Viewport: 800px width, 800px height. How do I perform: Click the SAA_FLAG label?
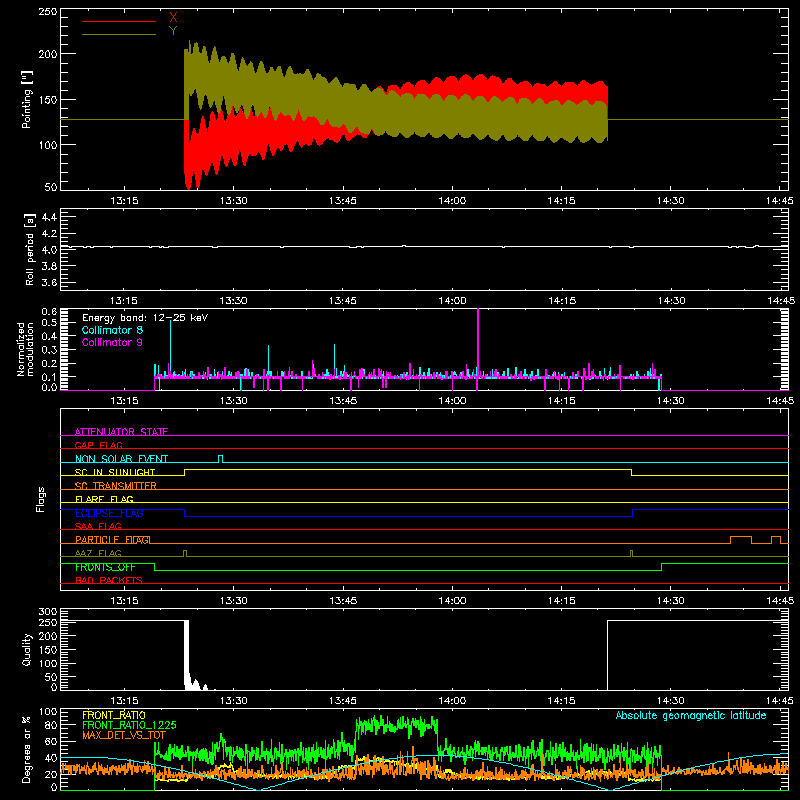[98, 526]
